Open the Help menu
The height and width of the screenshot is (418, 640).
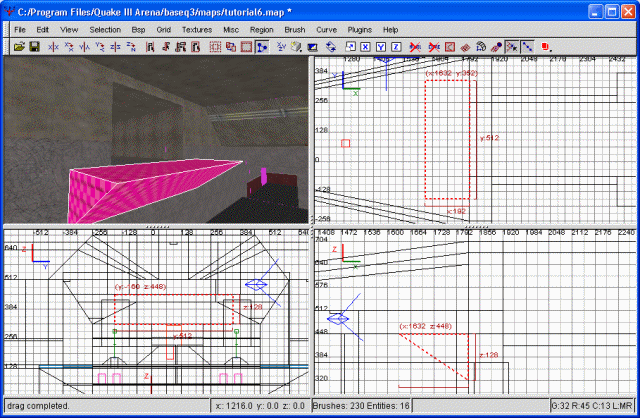pyautogui.click(x=390, y=30)
